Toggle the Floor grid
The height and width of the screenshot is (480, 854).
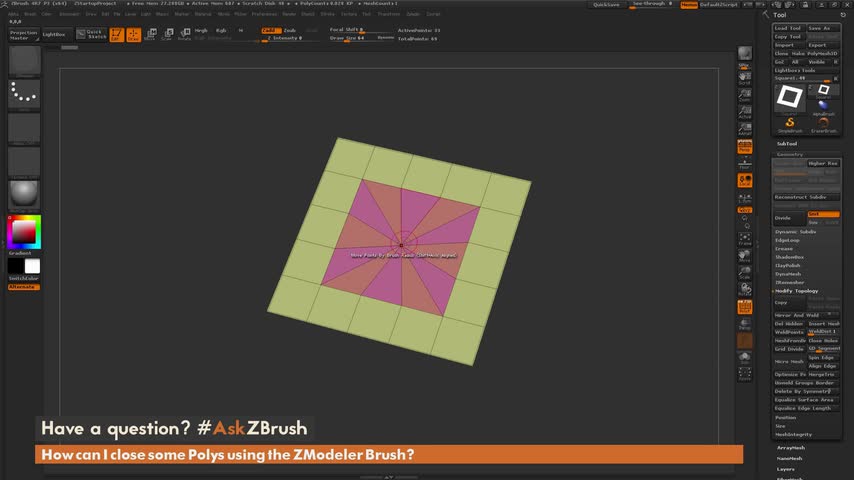[x=745, y=163]
